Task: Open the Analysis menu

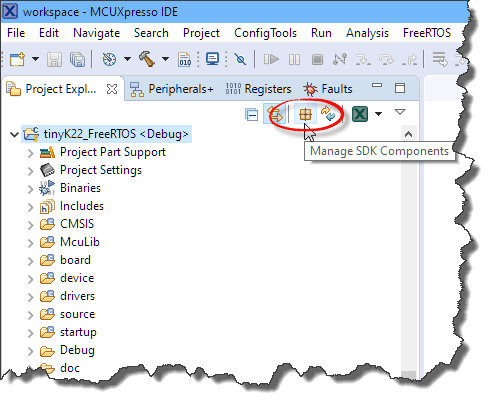Action: click(x=367, y=33)
